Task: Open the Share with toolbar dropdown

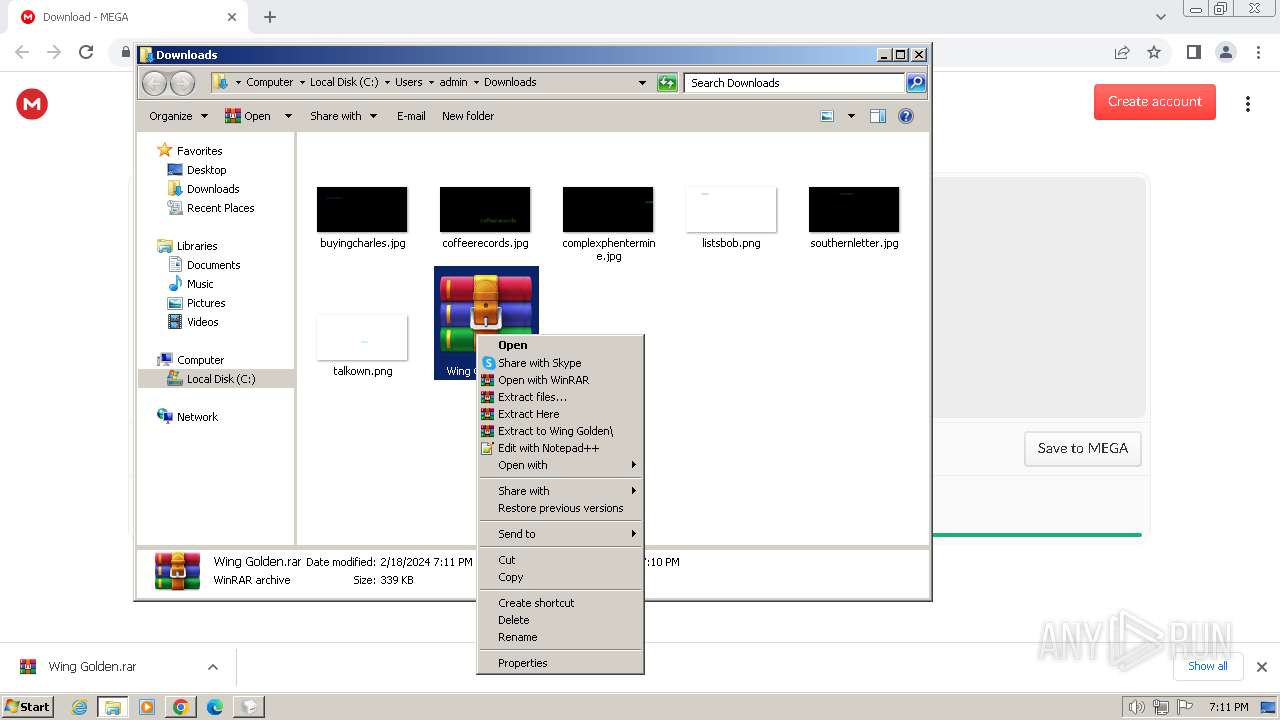Action: click(x=343, y=116)
